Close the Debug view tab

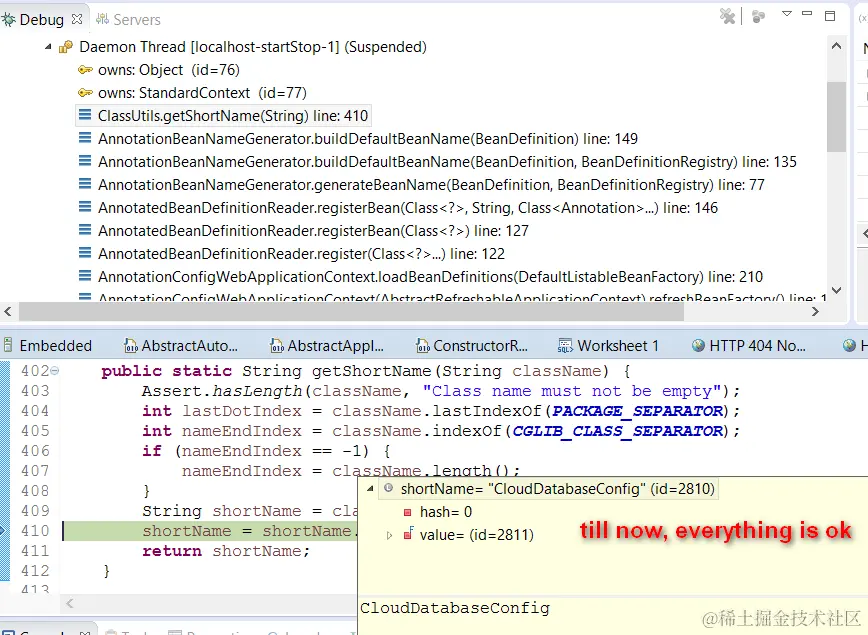[77, 19]
